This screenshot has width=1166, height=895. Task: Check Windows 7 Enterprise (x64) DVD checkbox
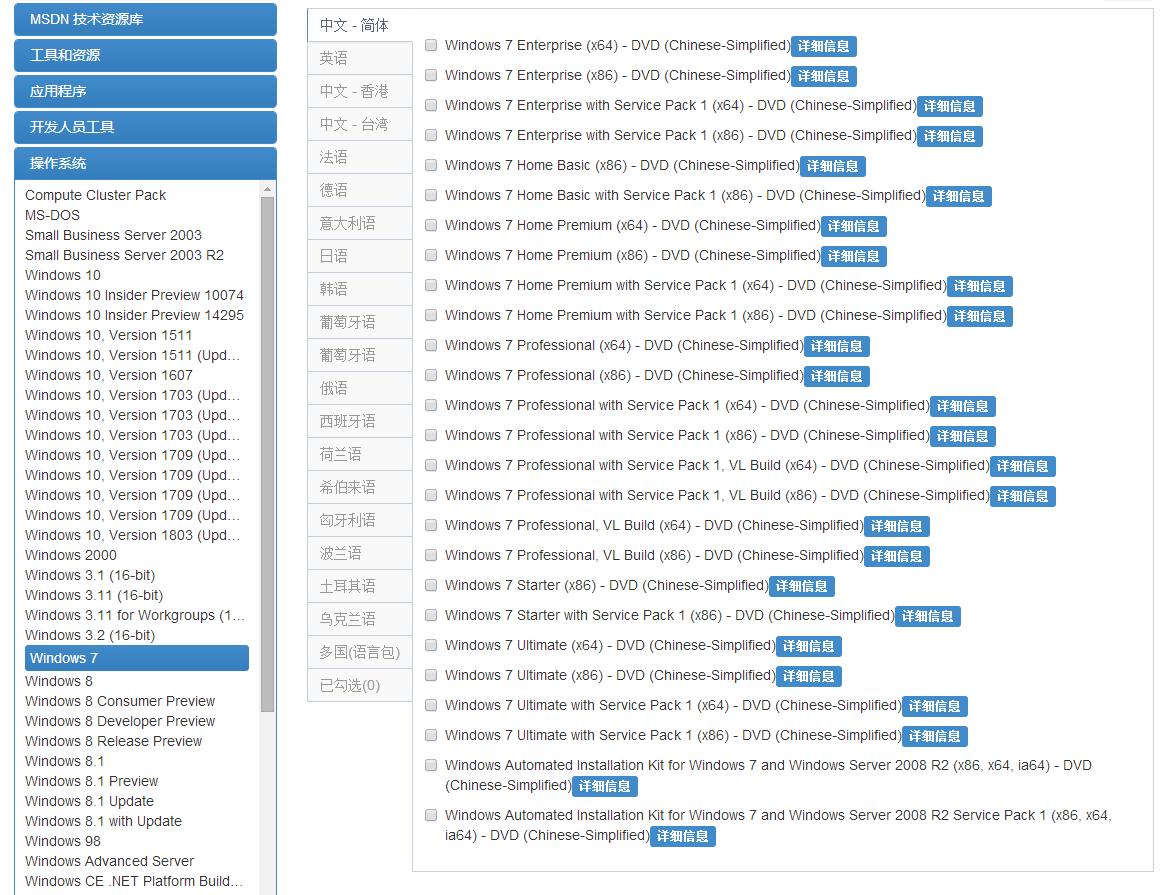(431, 45)
